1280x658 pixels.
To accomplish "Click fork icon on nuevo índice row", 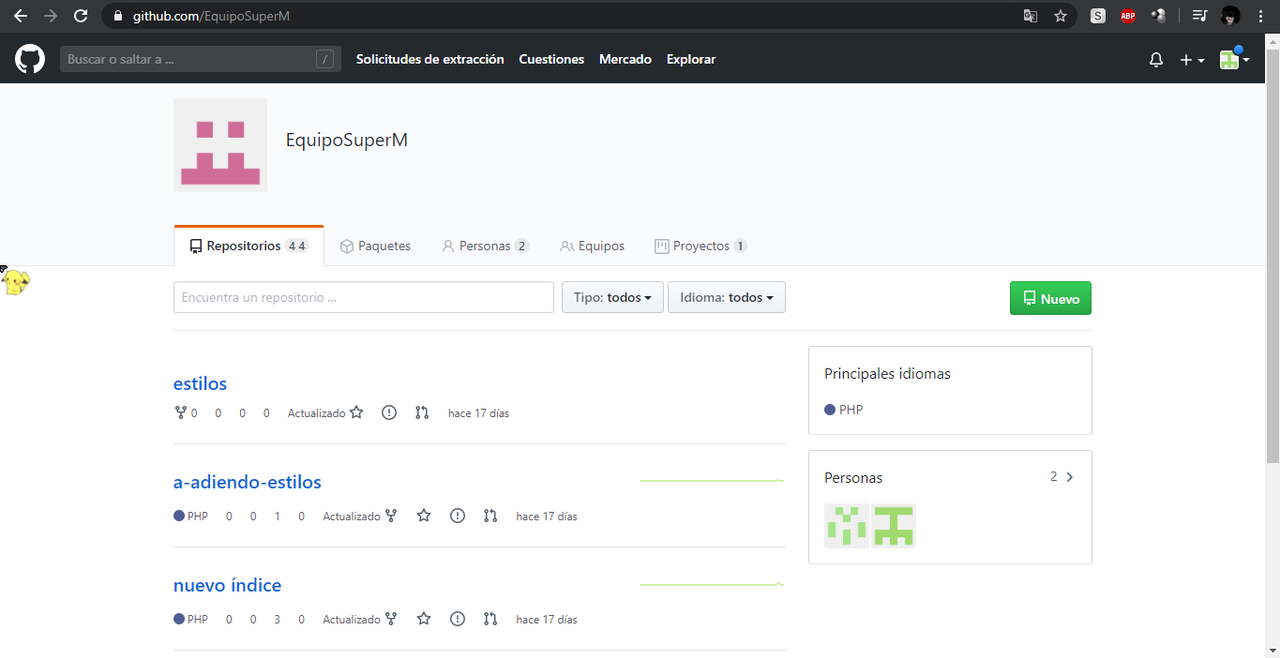I will point(391,619).
